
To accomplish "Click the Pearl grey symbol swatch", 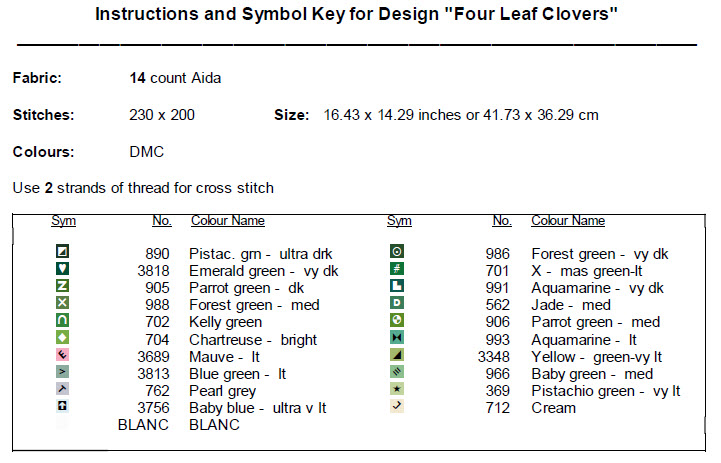I will [x=63, y=390].
